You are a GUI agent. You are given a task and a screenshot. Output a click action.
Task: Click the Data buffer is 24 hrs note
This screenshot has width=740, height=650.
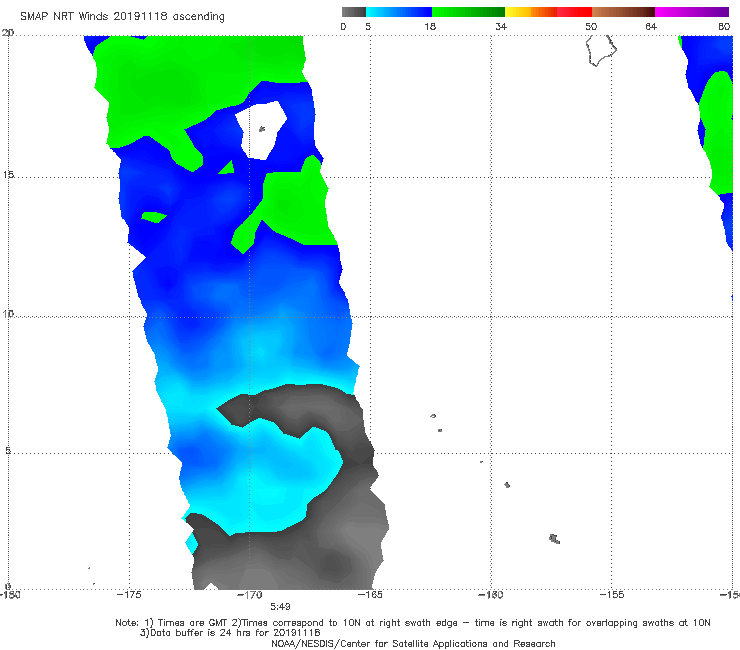[x=230, y=633]
